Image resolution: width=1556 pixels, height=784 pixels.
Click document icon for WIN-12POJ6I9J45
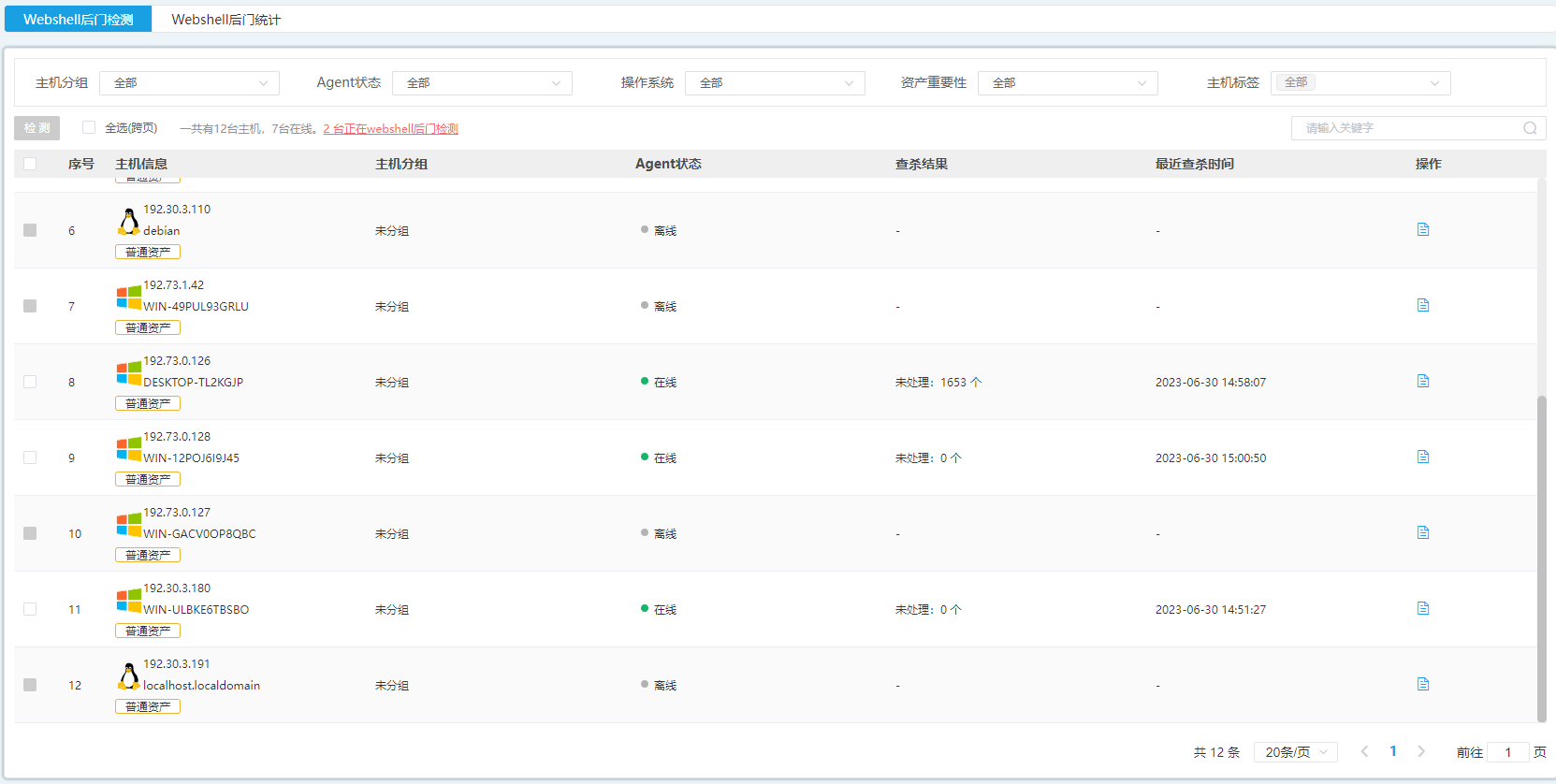(x=1422, y=457)
